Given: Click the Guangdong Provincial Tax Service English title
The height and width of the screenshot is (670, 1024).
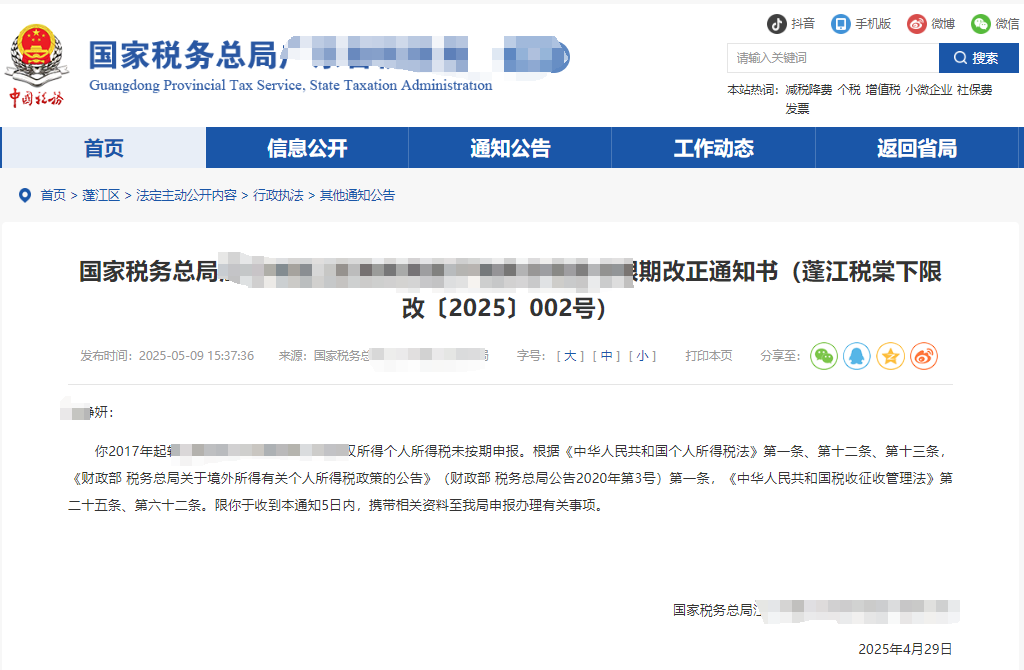Looking at the screenshot, I should click(291, 86).
